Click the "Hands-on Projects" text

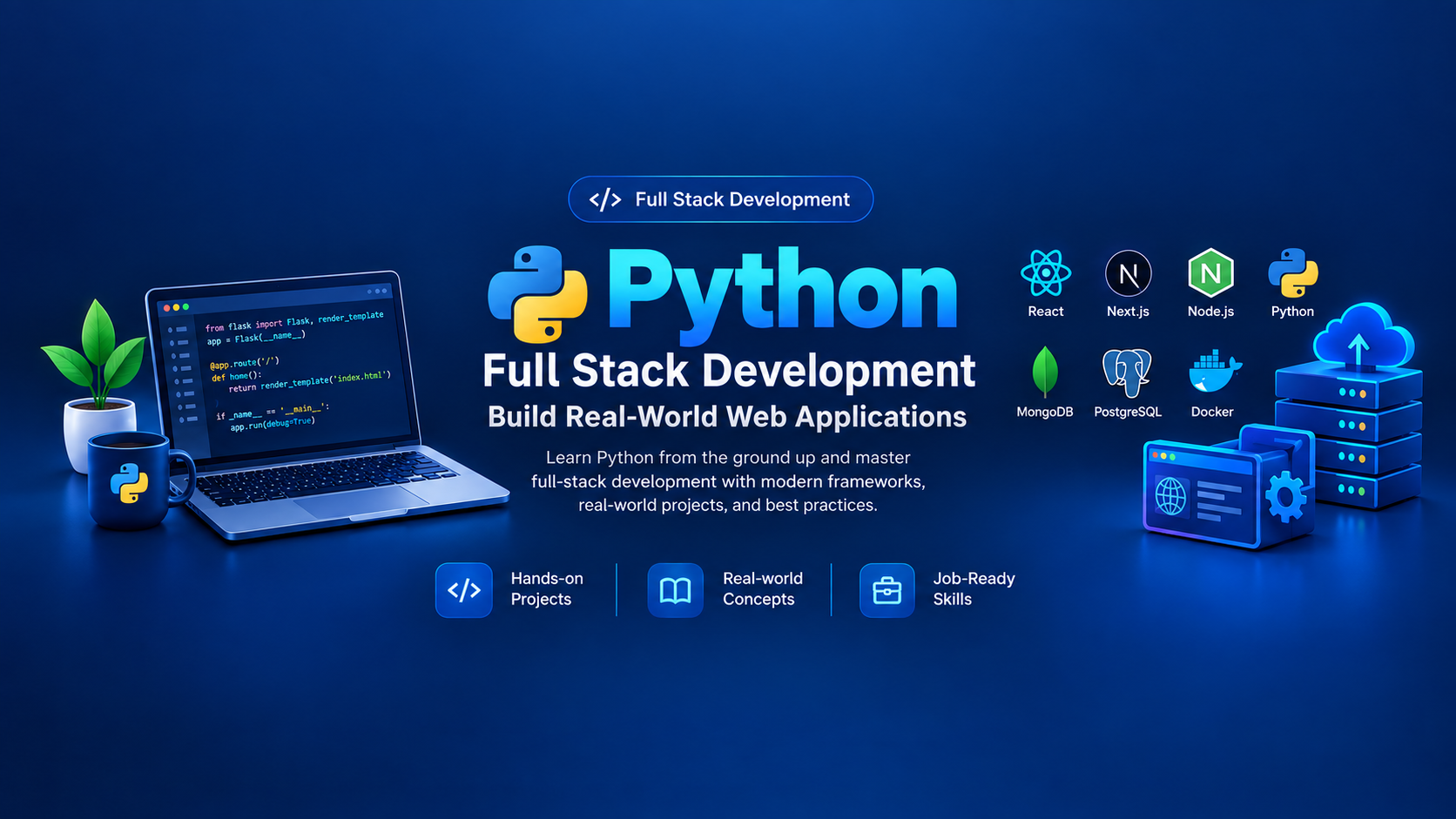pos(547,589)
